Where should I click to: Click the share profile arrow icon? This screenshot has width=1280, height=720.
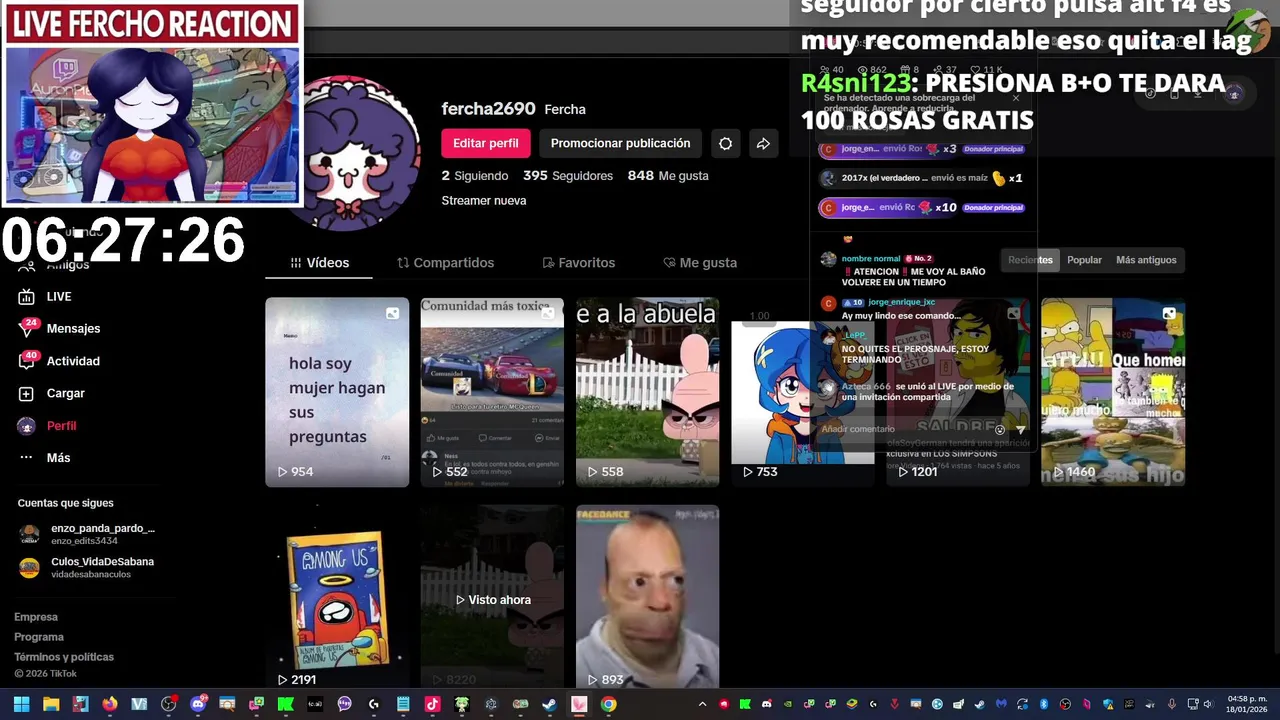tap(763, 143)
